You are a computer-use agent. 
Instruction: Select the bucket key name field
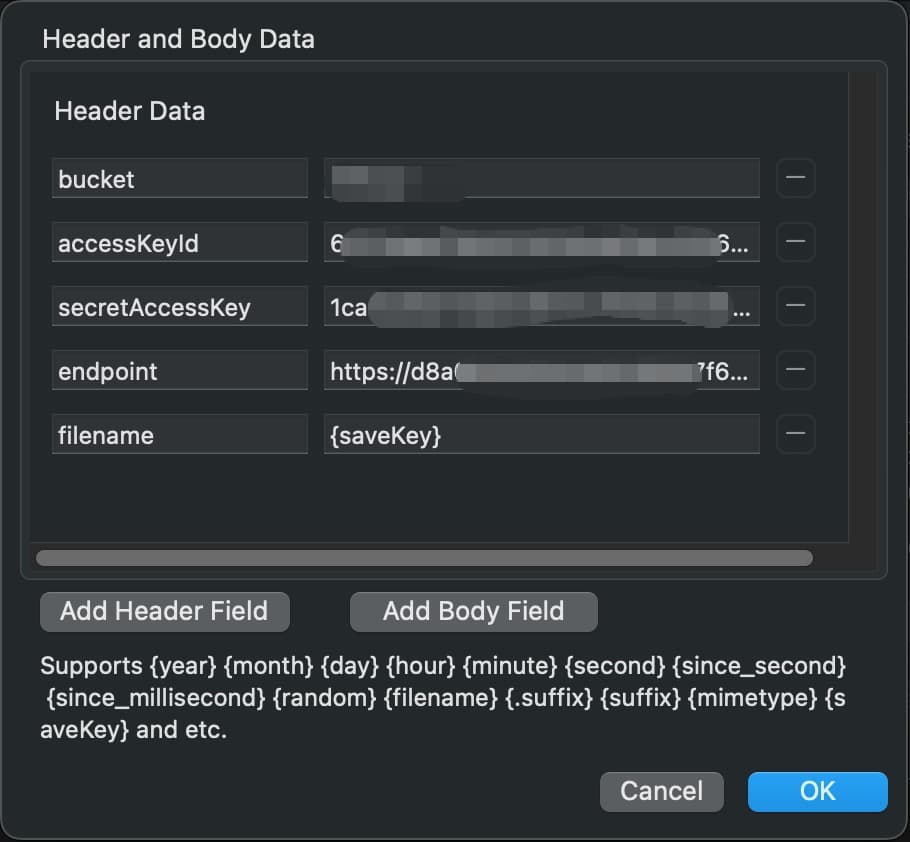click(180, 178)
